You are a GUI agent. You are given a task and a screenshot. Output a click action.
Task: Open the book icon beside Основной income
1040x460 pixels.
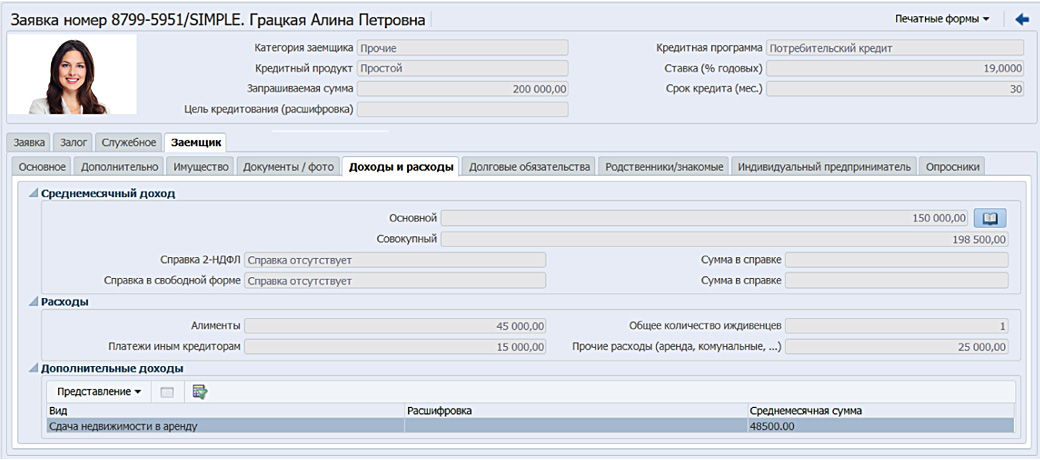coord(990,218)
